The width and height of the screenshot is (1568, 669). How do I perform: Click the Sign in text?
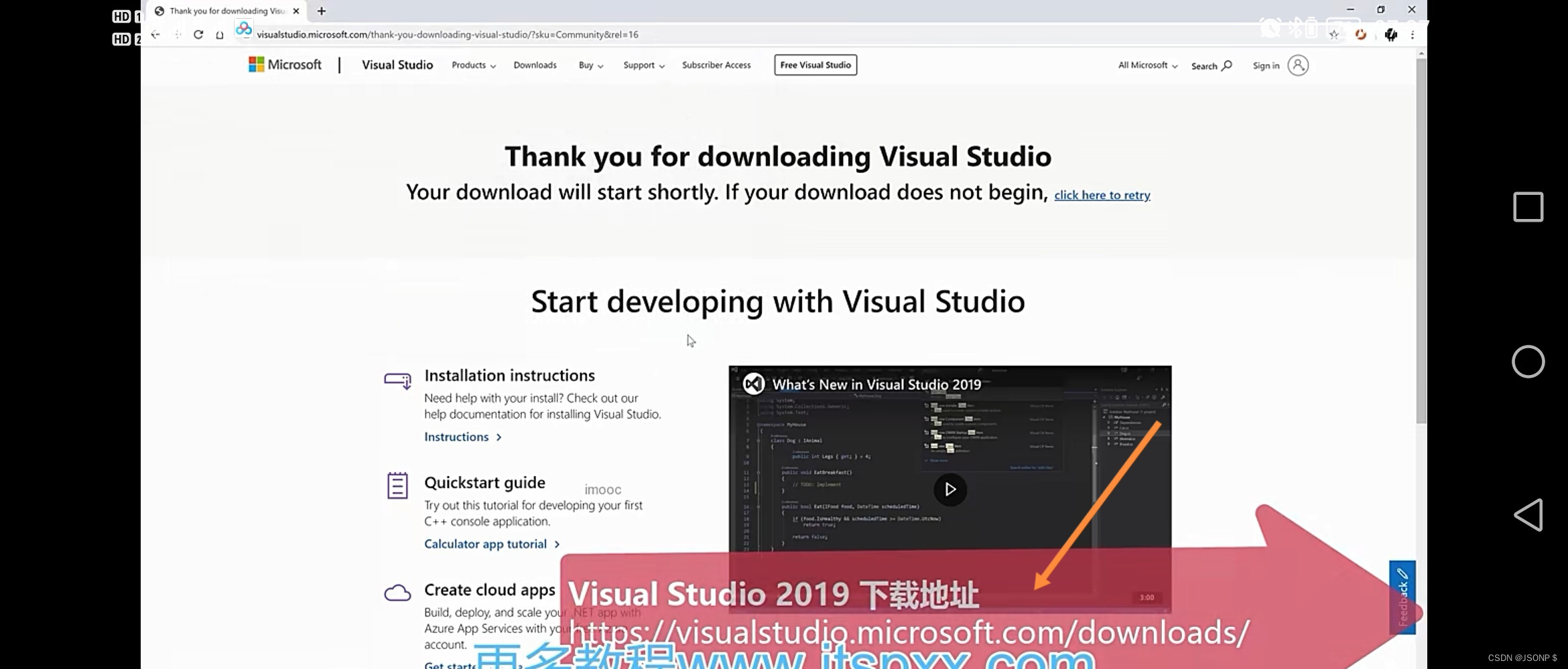click(1266, 66)
